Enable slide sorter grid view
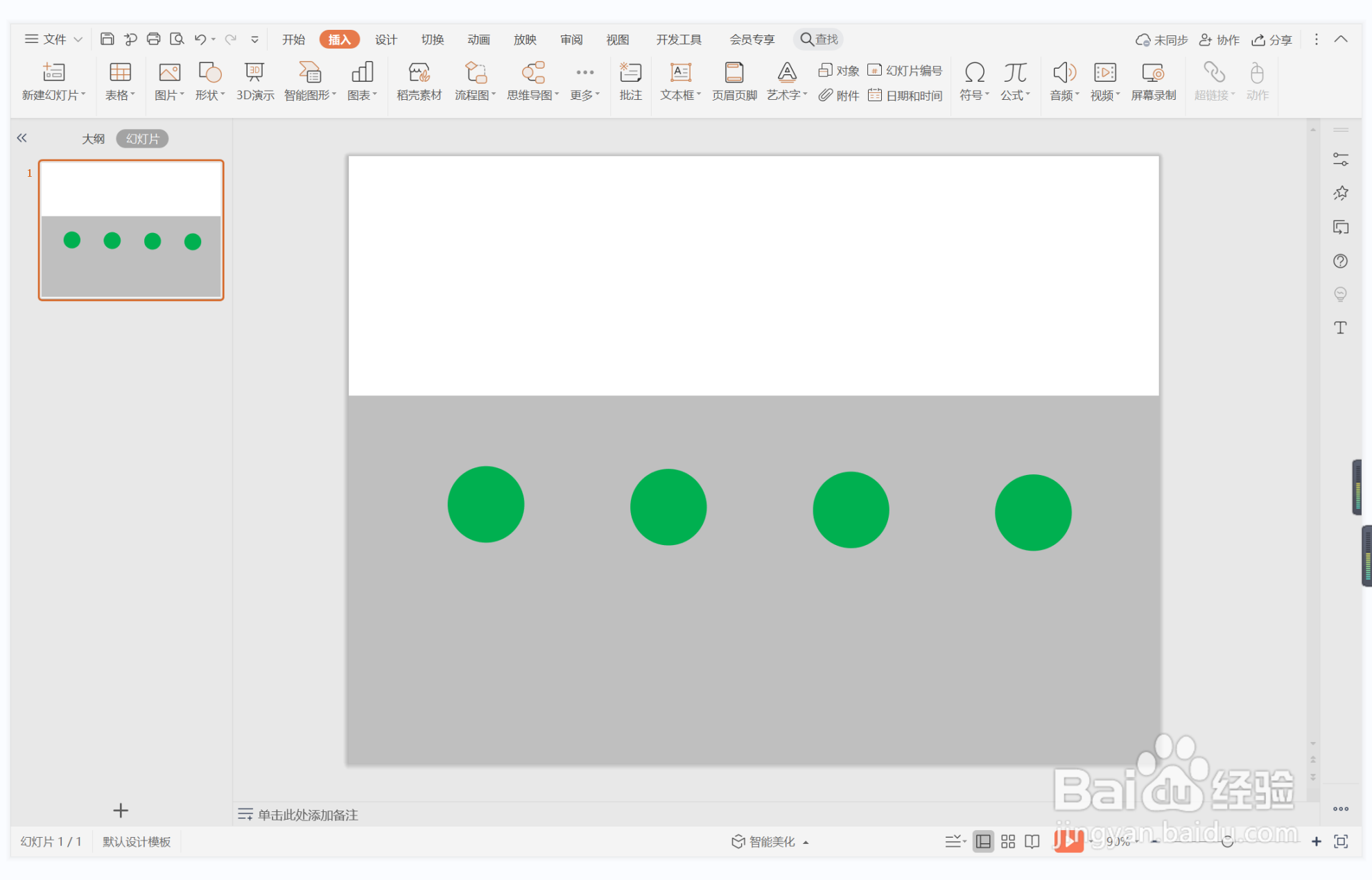 click(x=1008, y=841)
